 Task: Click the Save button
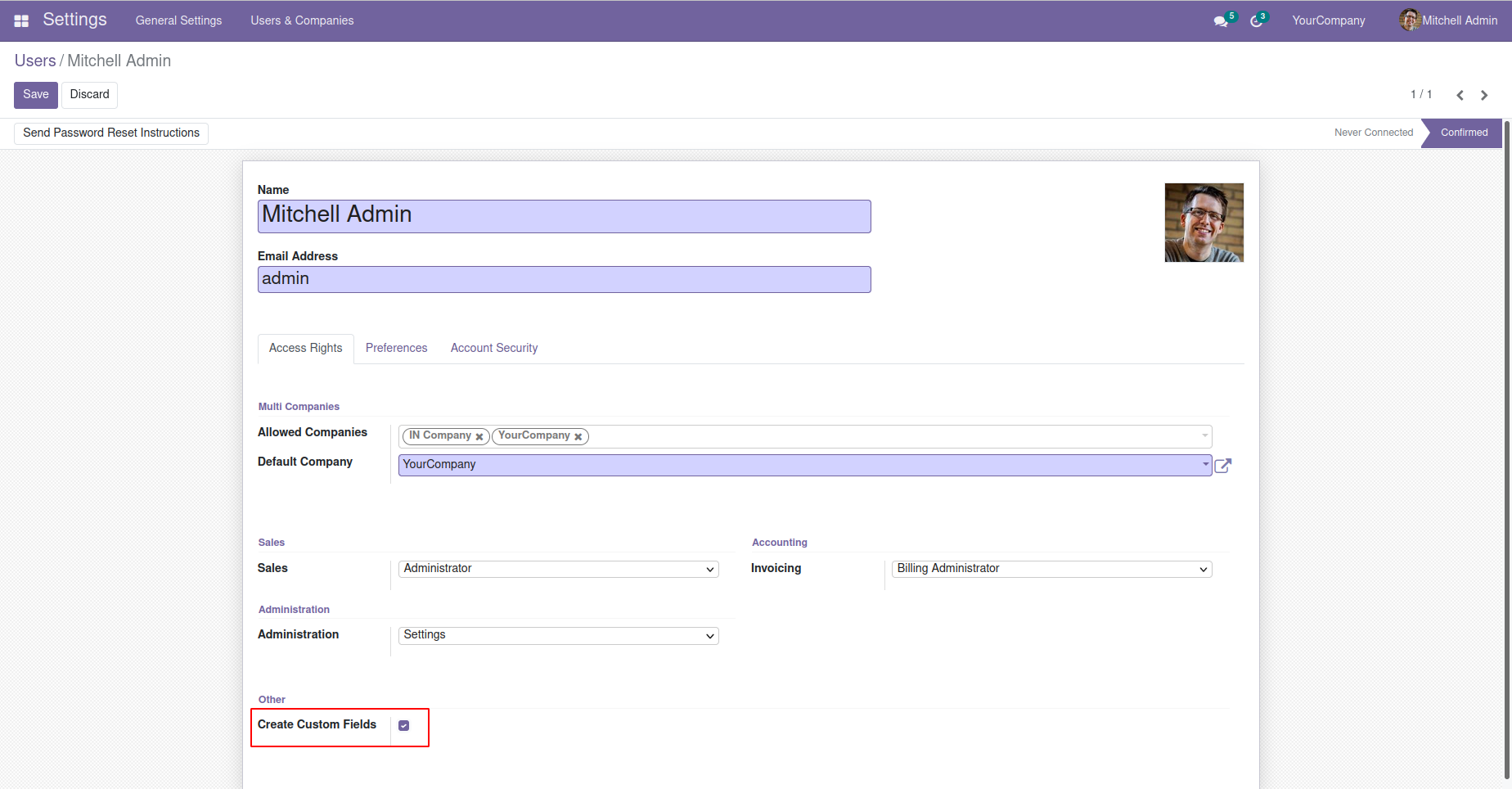36,95
